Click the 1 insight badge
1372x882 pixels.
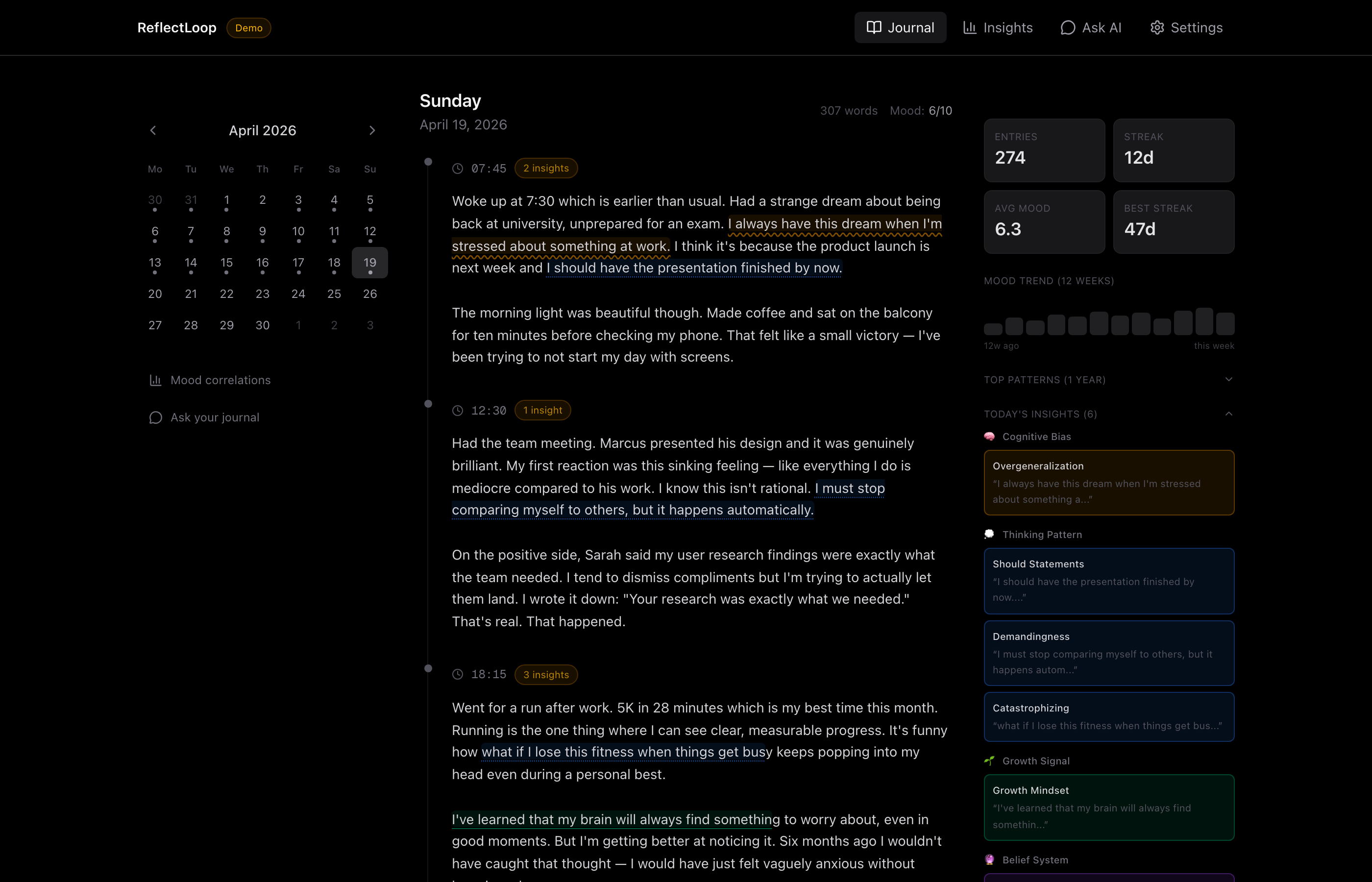tap(542, 410)
